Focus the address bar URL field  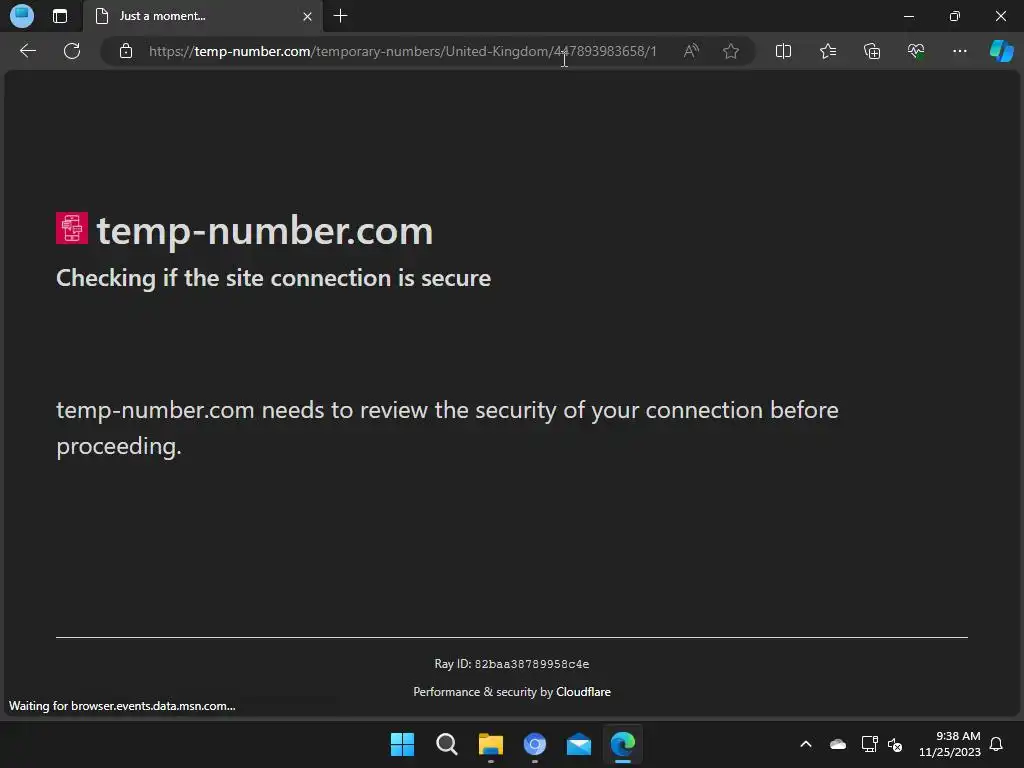(x=402, y=51)
